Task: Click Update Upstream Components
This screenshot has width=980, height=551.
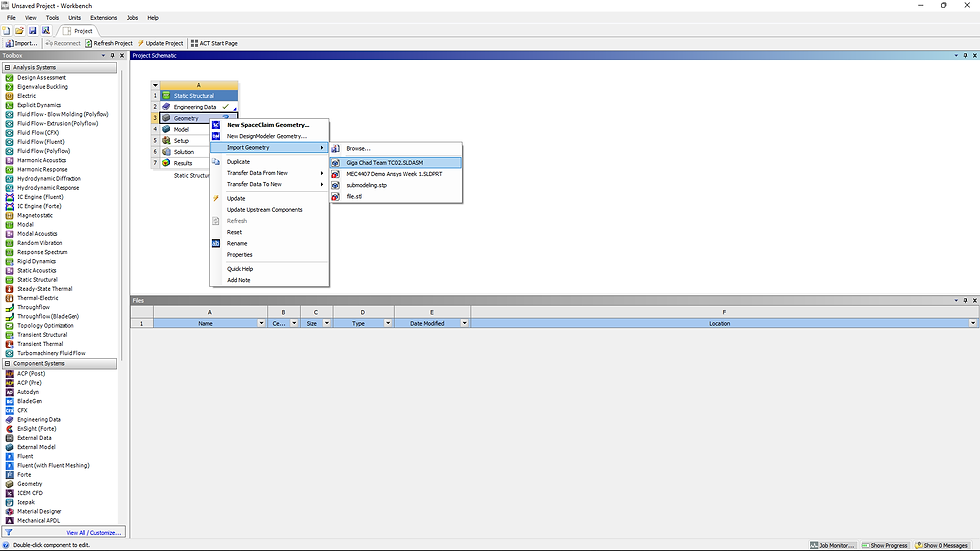Action: point(269,210)
